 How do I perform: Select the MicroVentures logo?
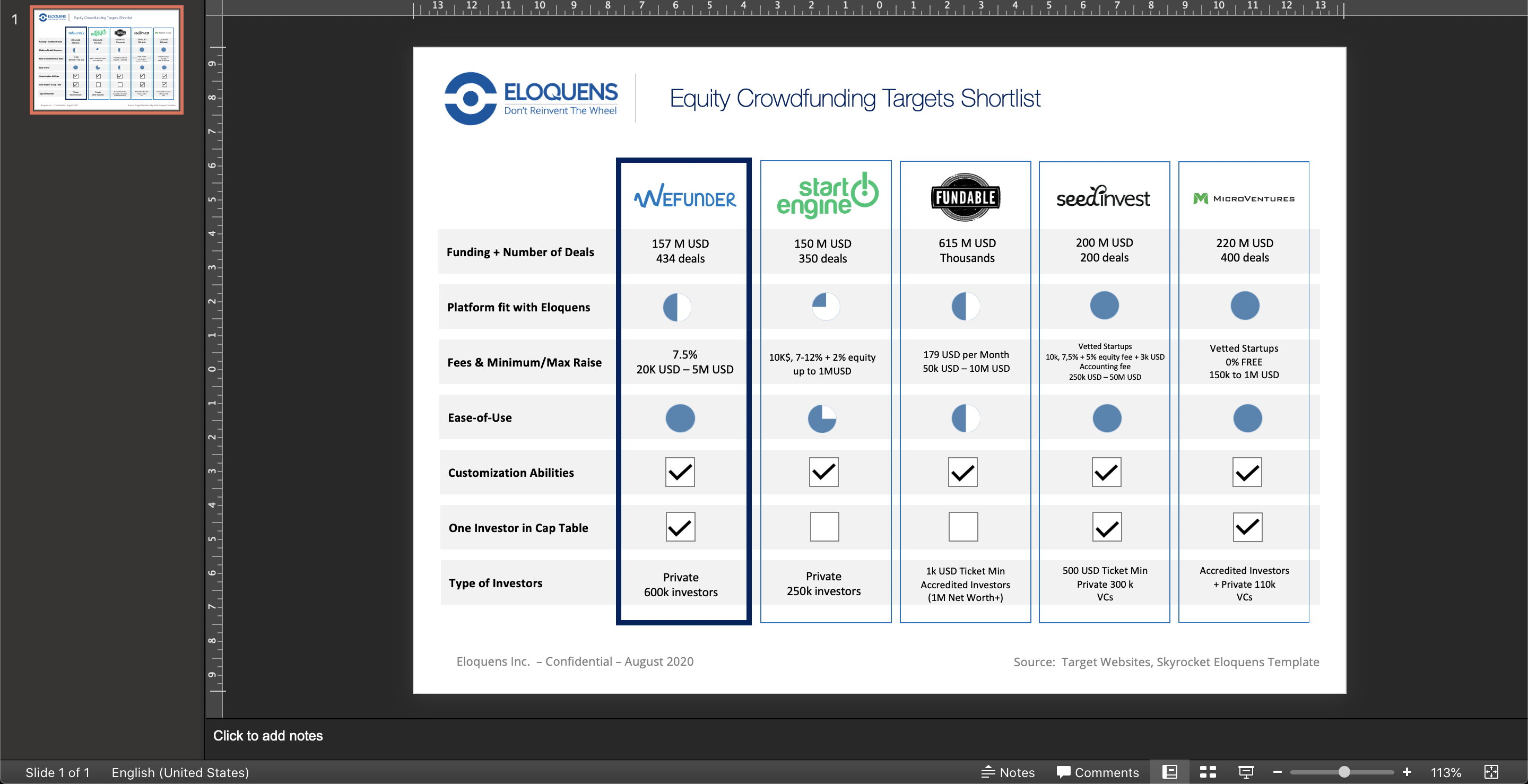(1244, 198)
